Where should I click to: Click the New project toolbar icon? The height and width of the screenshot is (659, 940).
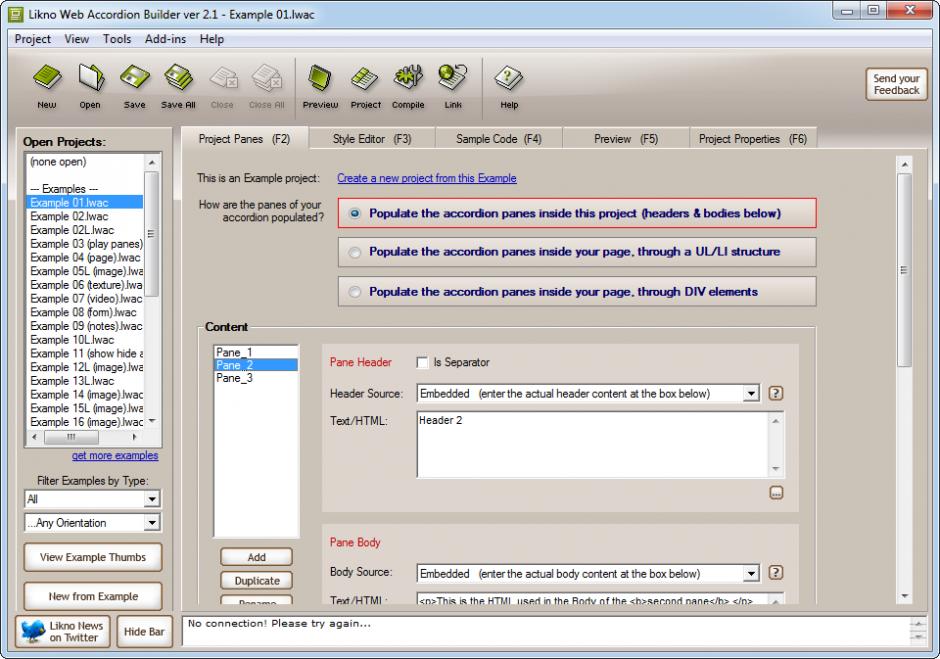coord(47,79)
